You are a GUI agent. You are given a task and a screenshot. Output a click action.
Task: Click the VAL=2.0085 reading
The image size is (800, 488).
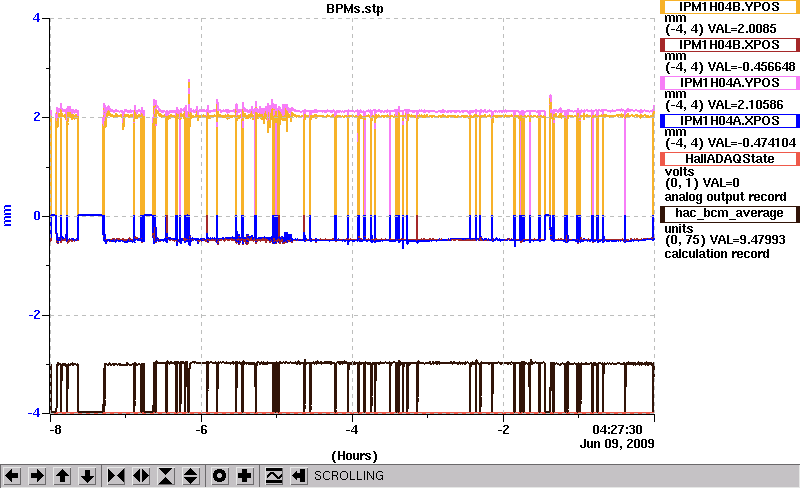(742, 29)
